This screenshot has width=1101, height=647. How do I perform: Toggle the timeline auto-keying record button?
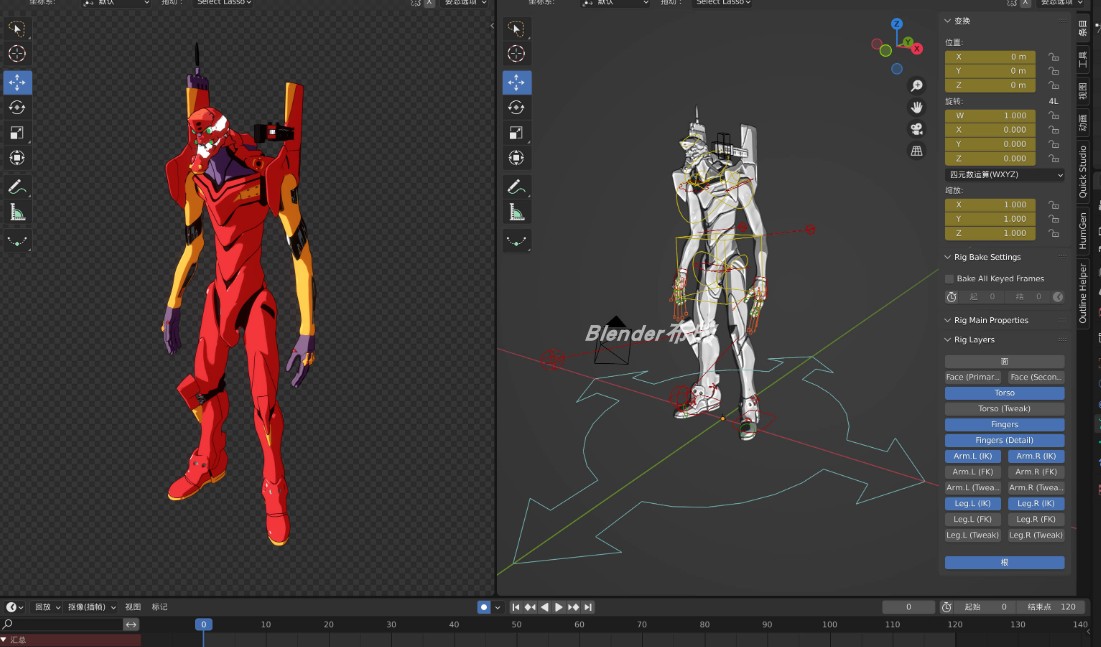tap(484, 607)
